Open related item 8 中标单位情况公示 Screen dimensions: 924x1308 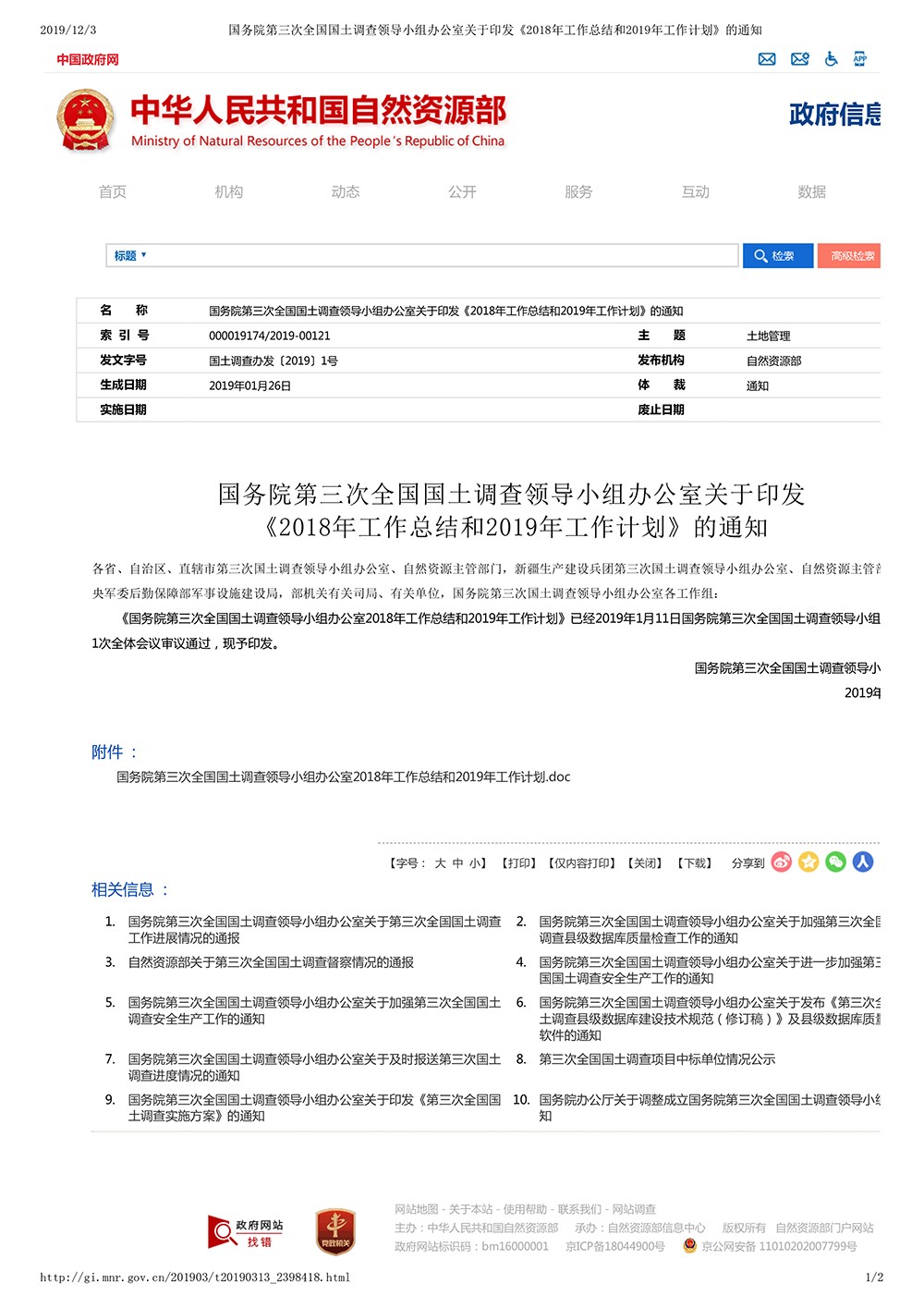coord(657,1059)
